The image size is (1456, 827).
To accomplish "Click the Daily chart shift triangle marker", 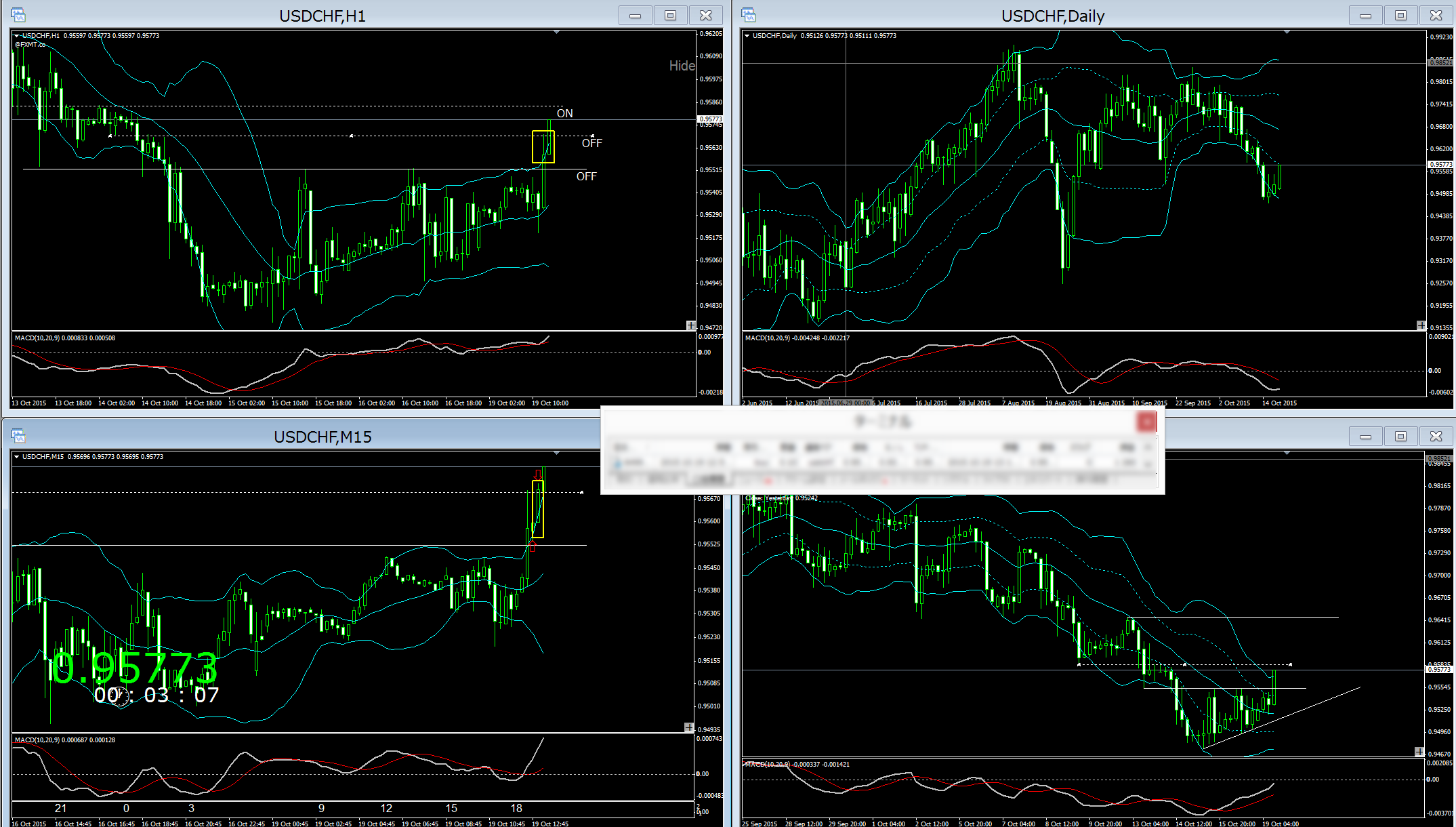I will click(1287, 32).
